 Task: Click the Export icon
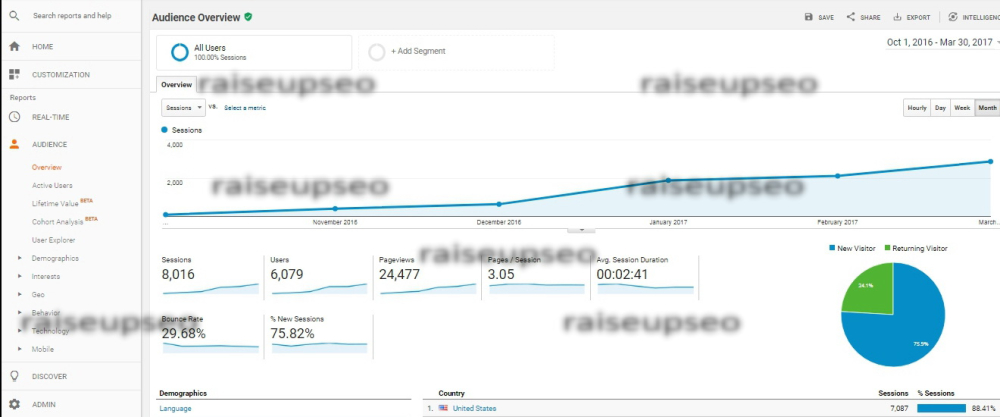click(897, 17)
